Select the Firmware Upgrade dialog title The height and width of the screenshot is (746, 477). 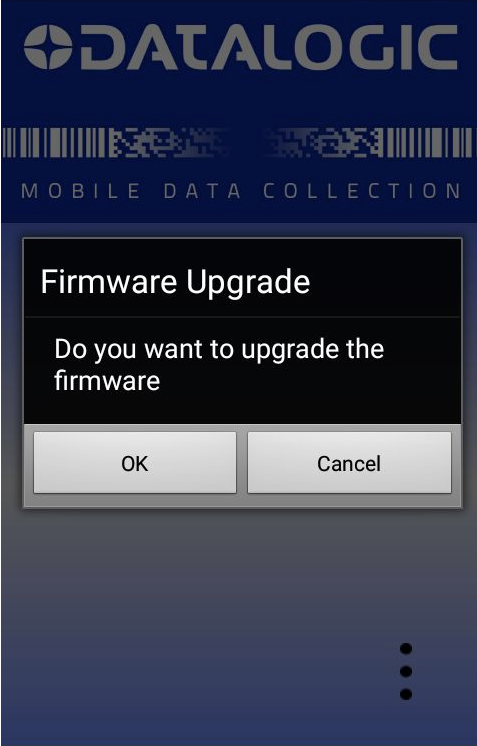[x=175, y=282]
